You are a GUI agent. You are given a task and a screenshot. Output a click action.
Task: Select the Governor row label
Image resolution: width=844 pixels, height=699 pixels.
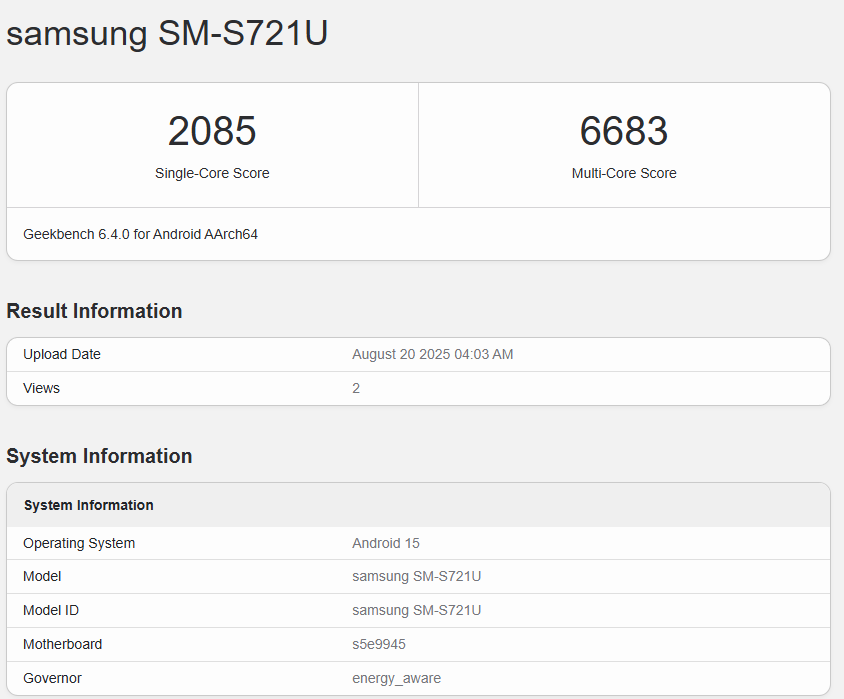52,678
